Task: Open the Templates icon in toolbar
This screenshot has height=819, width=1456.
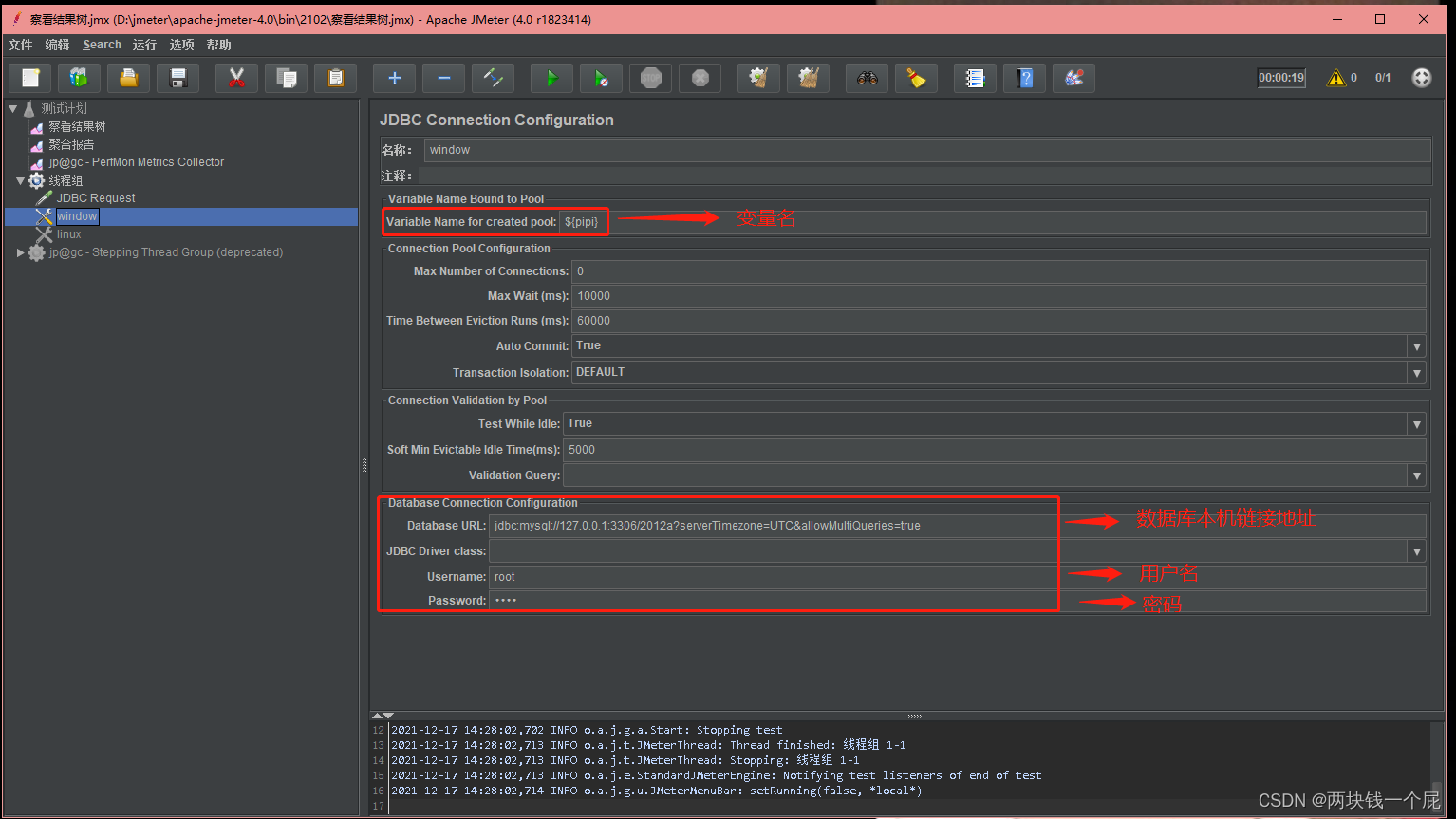Action: click(80, 78)
